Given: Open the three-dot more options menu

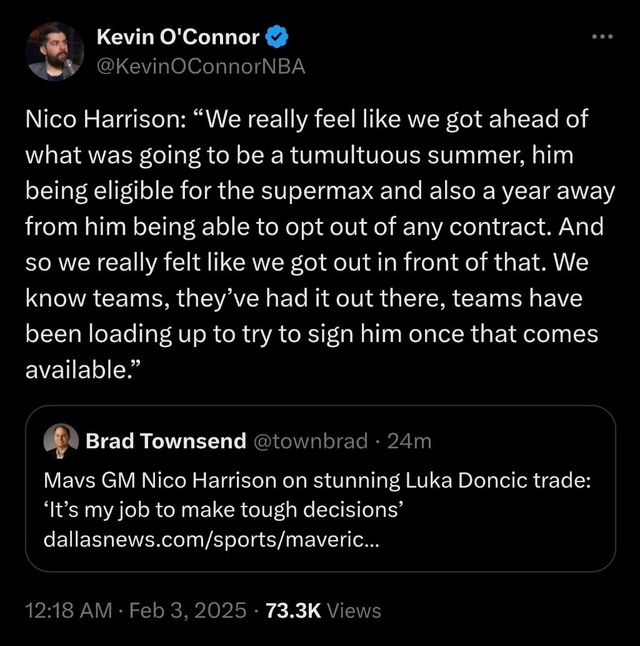Looking at the screenshot, I should [600, 37].
